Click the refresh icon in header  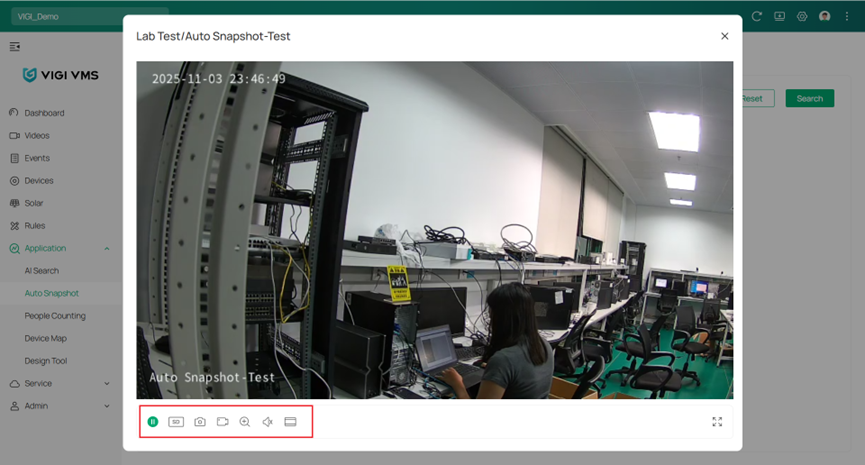click(x=756, y=17)
